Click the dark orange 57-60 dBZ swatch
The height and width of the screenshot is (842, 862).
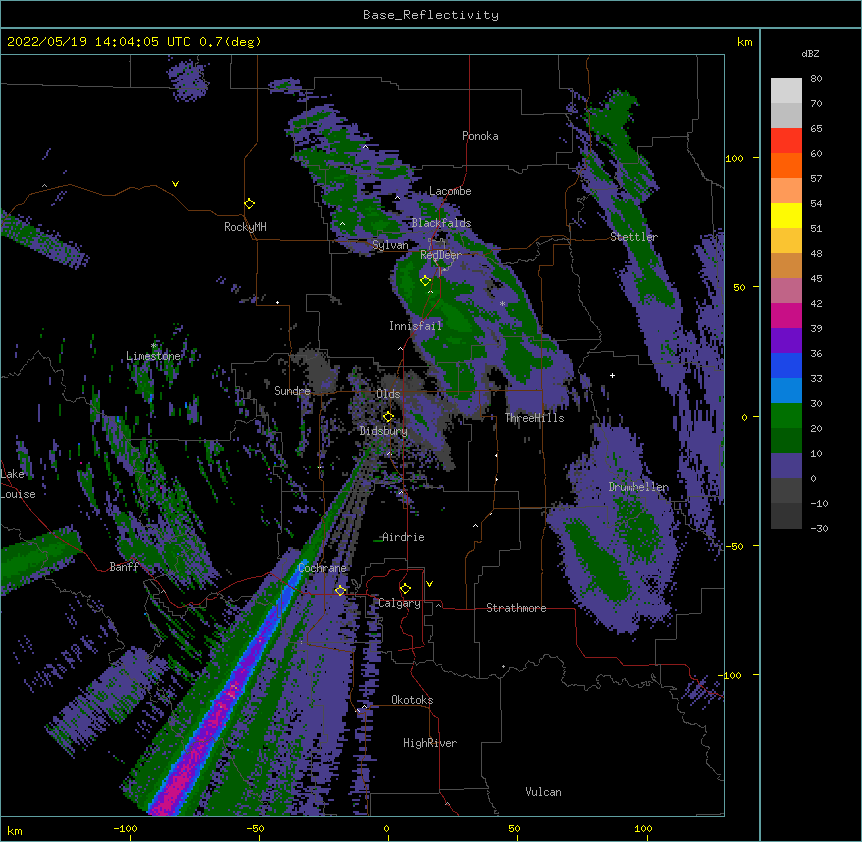click(786, 165)
